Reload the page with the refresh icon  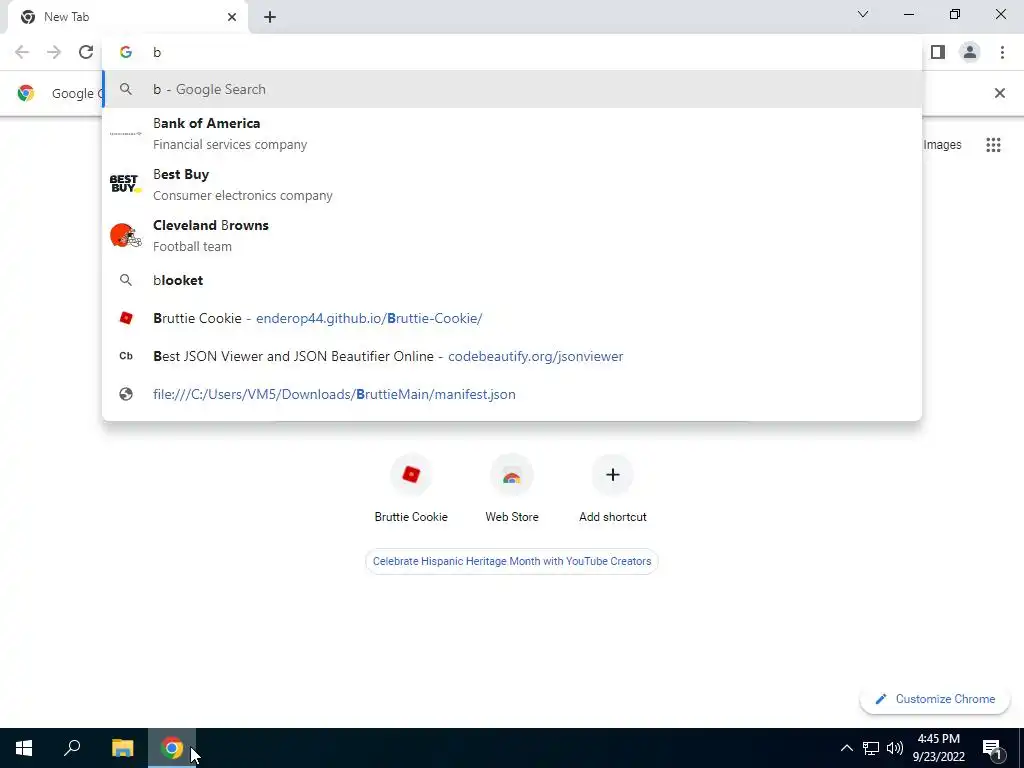point(86,52)
